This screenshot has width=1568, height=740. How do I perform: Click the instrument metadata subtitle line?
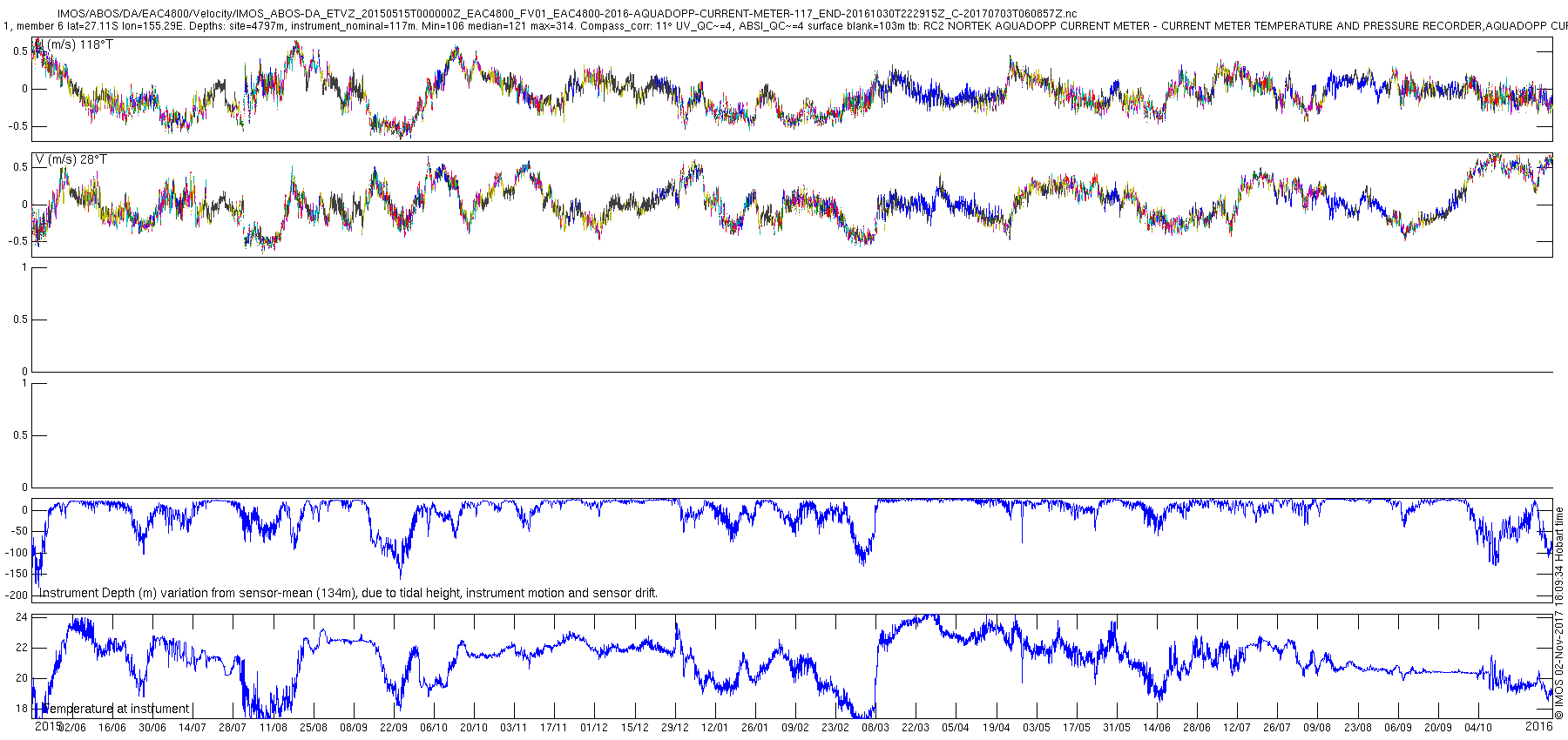(784, 26)
